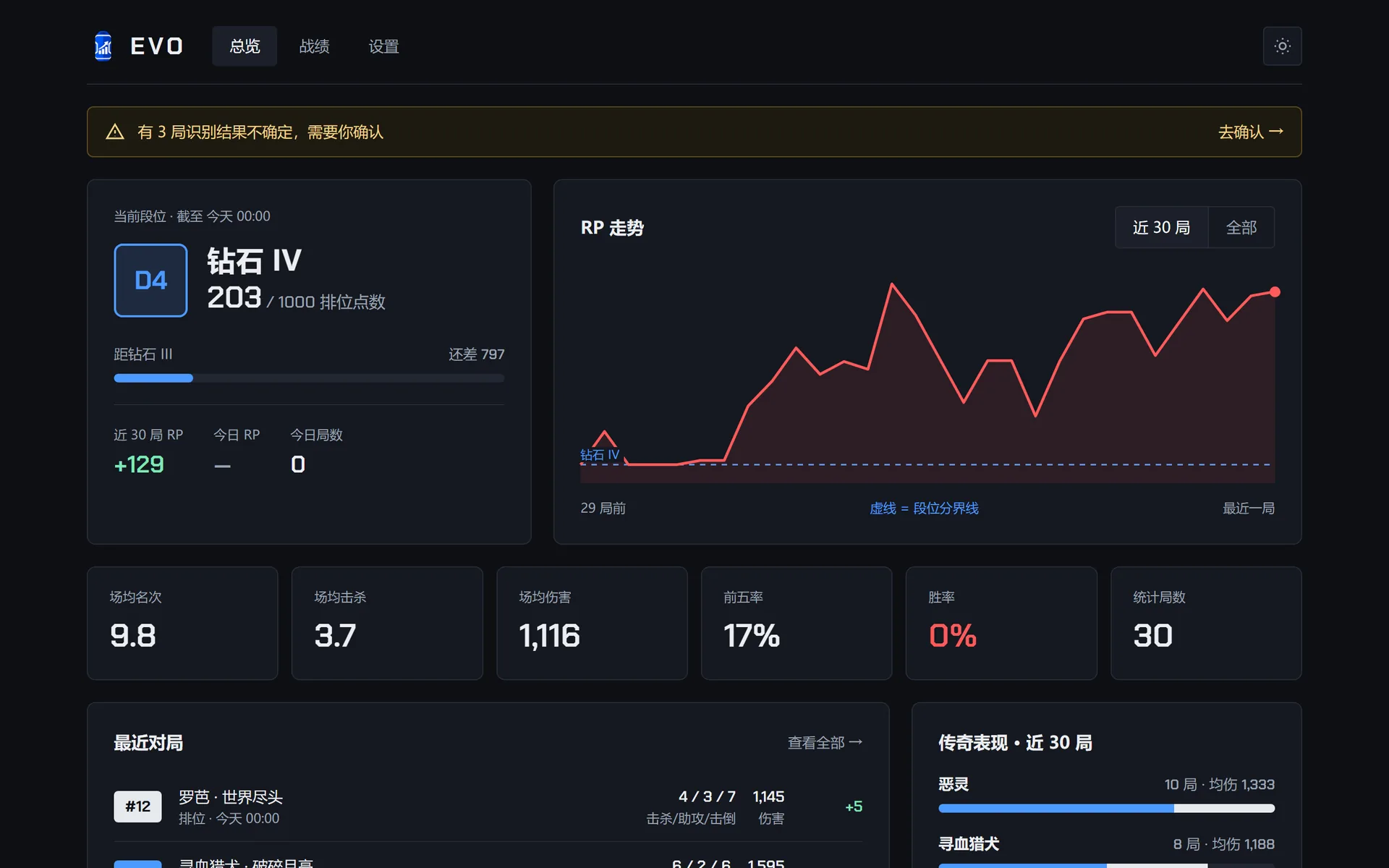This screenshot has width=1389, height=868.
Task: Open the 设置 tab
Action: click(x=383, y=46)
